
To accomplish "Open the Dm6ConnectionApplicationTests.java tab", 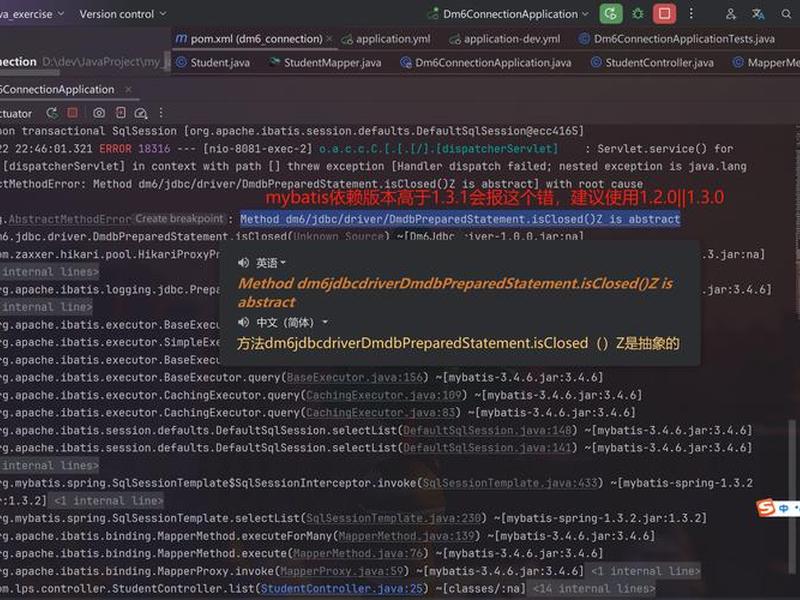I will click(678, 39).
